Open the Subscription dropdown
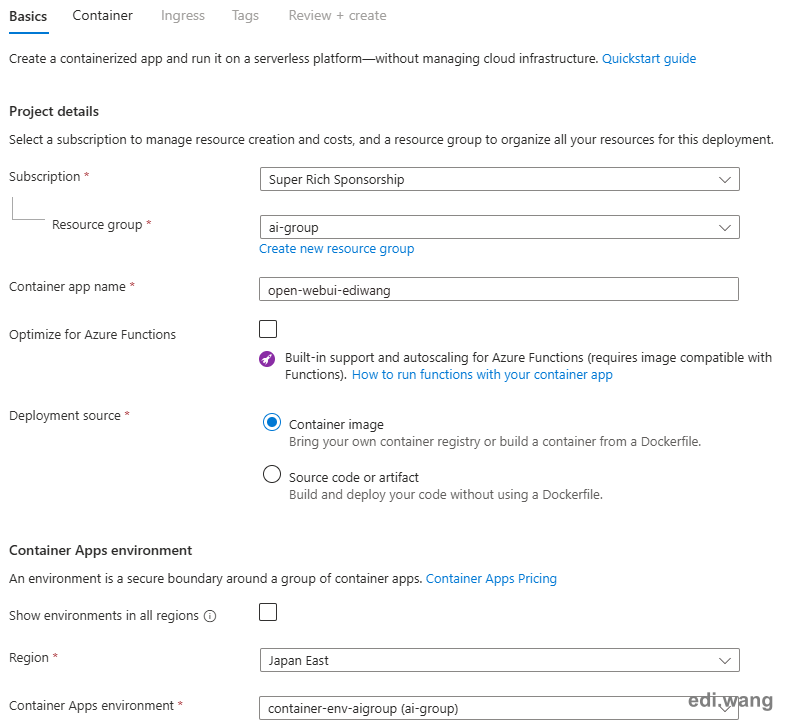This screenshot has height=723, width=786. (500, 179)
